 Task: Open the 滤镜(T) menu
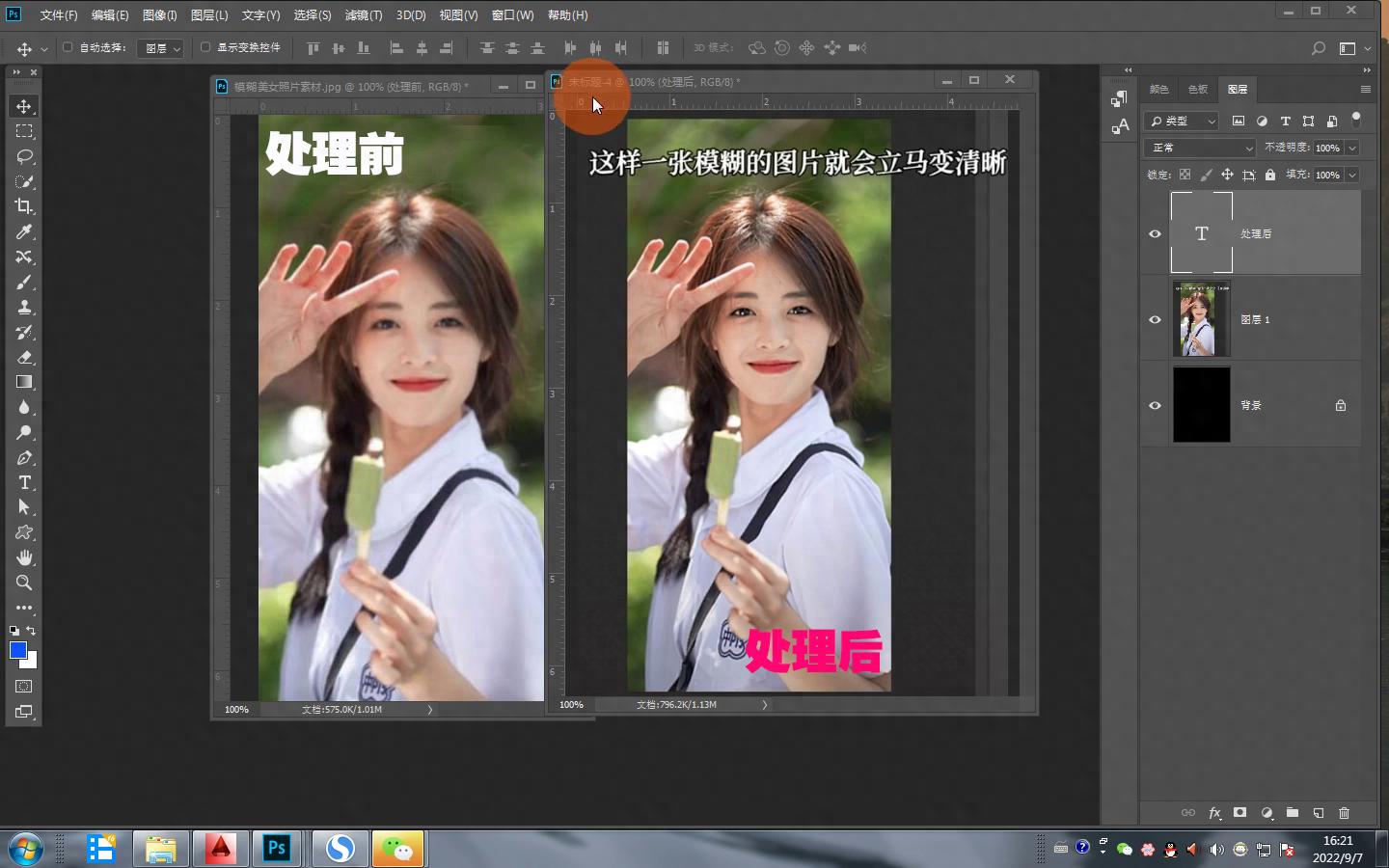click(x=363, y=15)
